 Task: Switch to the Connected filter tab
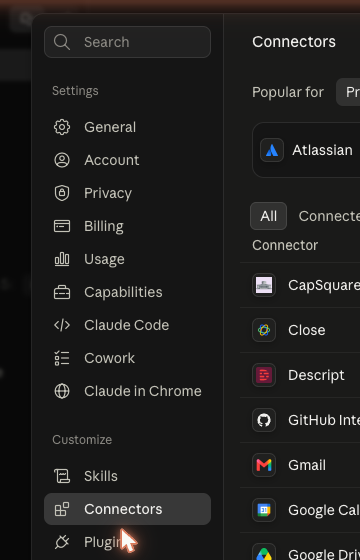(329, 216)
